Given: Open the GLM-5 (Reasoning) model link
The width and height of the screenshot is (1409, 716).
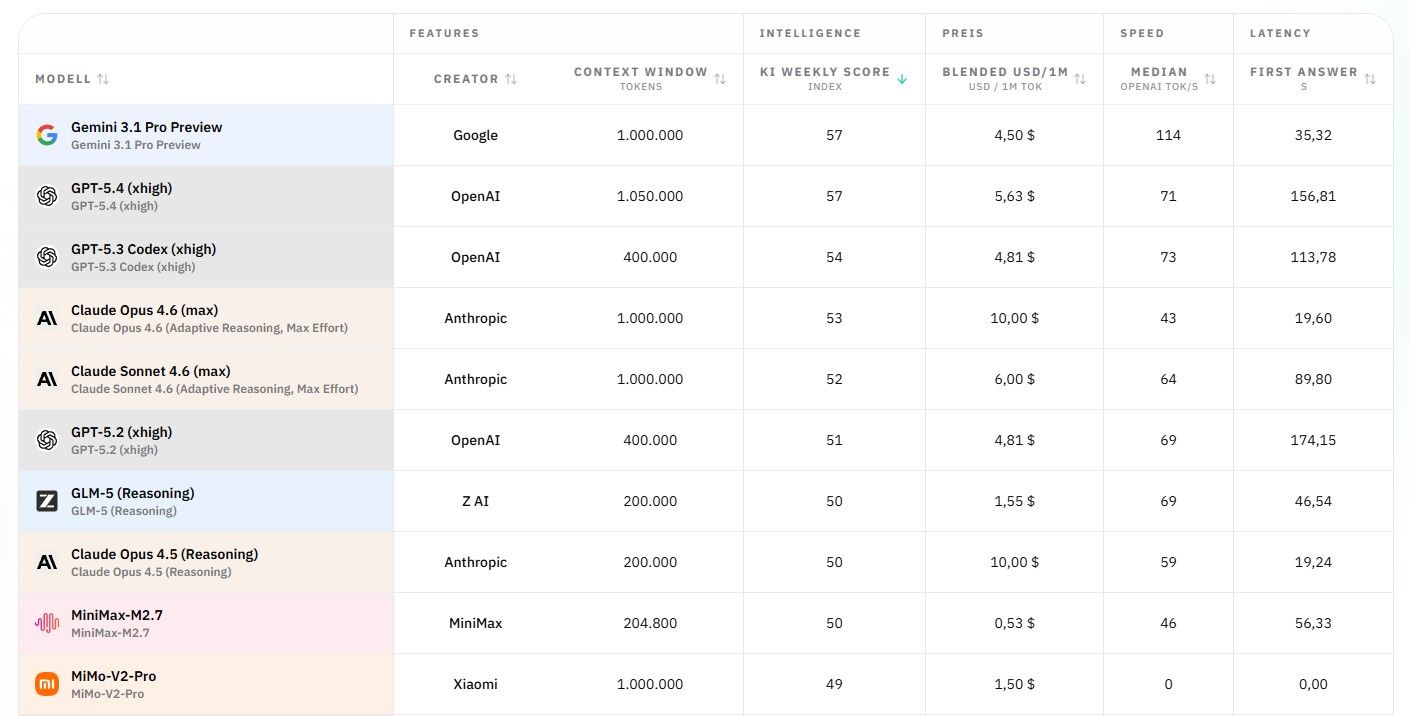Looking at the screenshot, I should 132,493.
